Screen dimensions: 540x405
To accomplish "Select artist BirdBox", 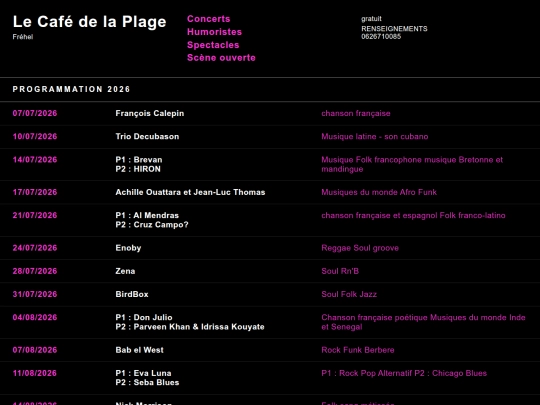I will [132, 294].
